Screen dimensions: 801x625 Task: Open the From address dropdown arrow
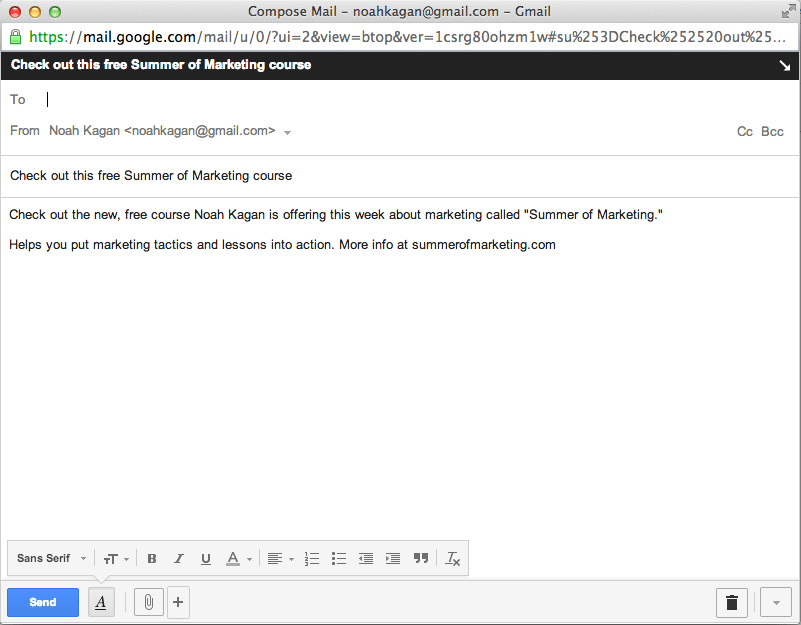pos(288,131)
